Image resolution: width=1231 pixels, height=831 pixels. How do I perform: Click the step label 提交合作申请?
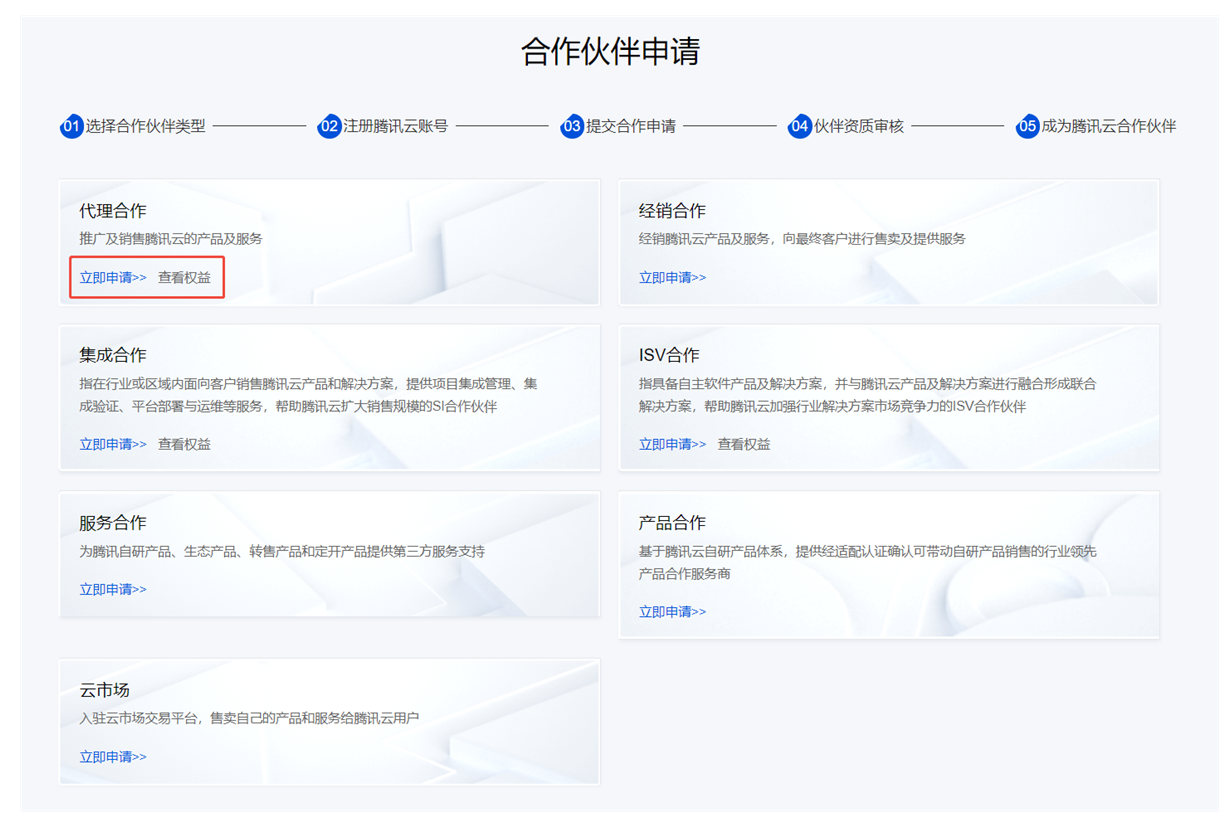point(631,127)
